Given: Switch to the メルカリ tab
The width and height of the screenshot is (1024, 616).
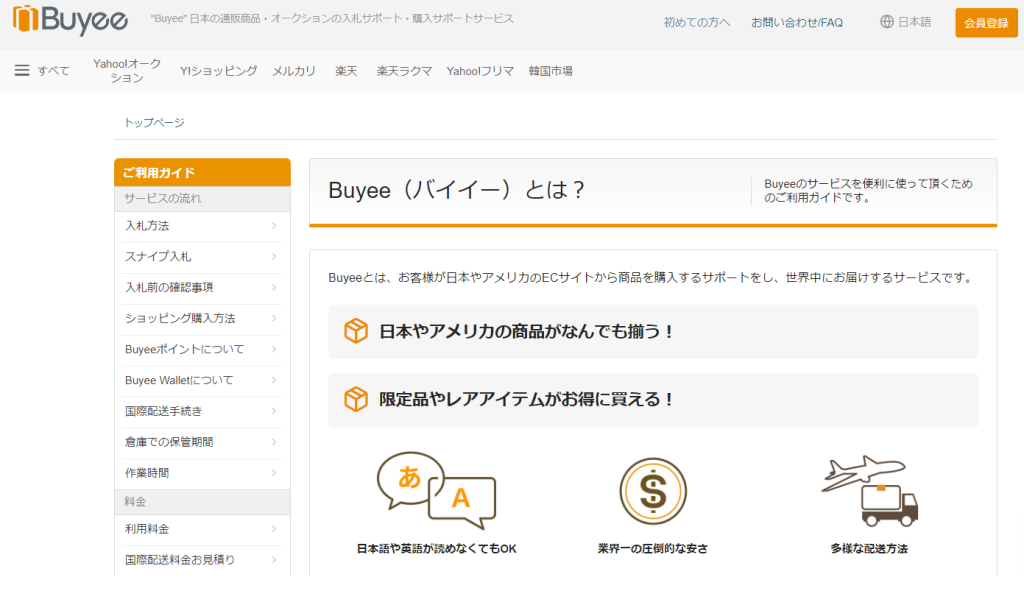Looking at the screenshot, I should coord(294,71).
